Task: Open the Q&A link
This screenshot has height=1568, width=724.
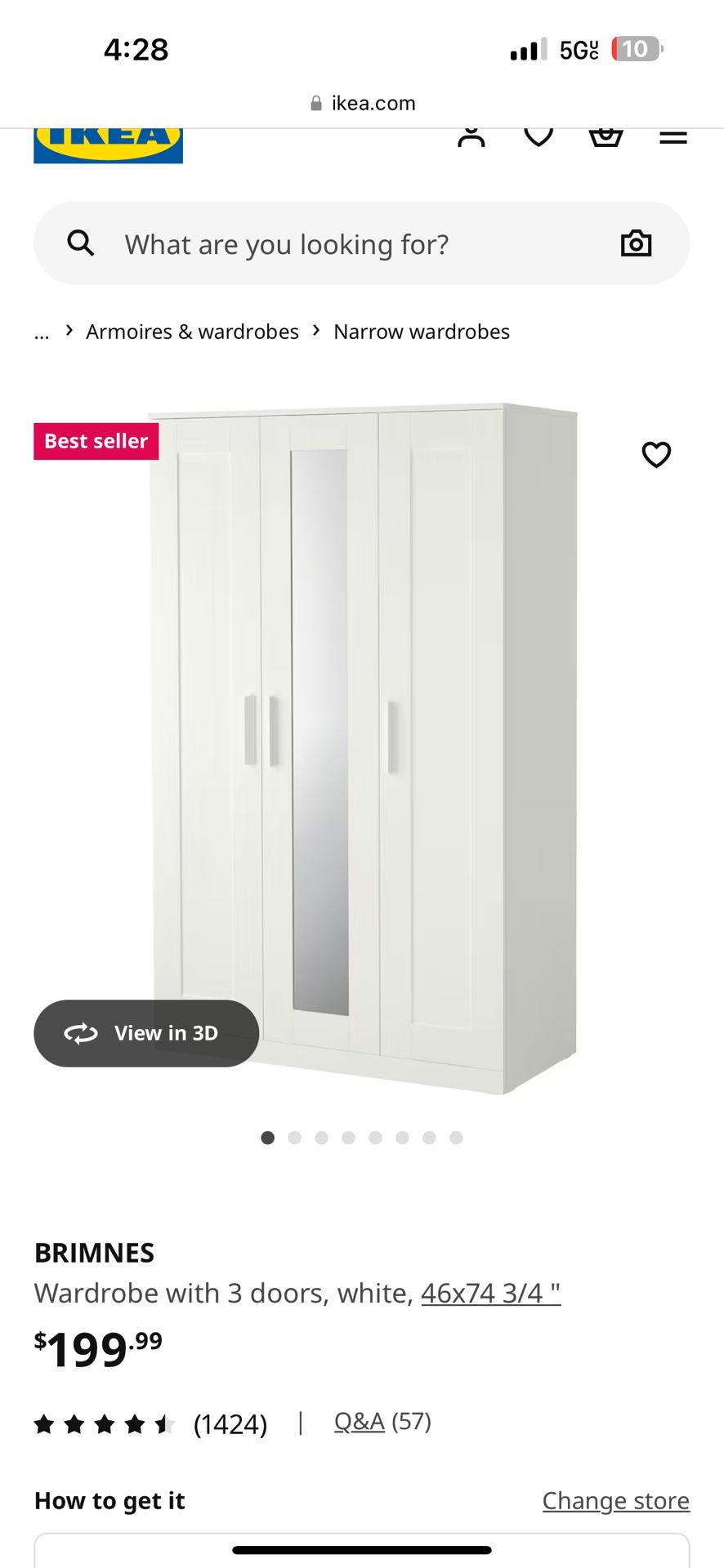Action: (x=359, y=1422)
